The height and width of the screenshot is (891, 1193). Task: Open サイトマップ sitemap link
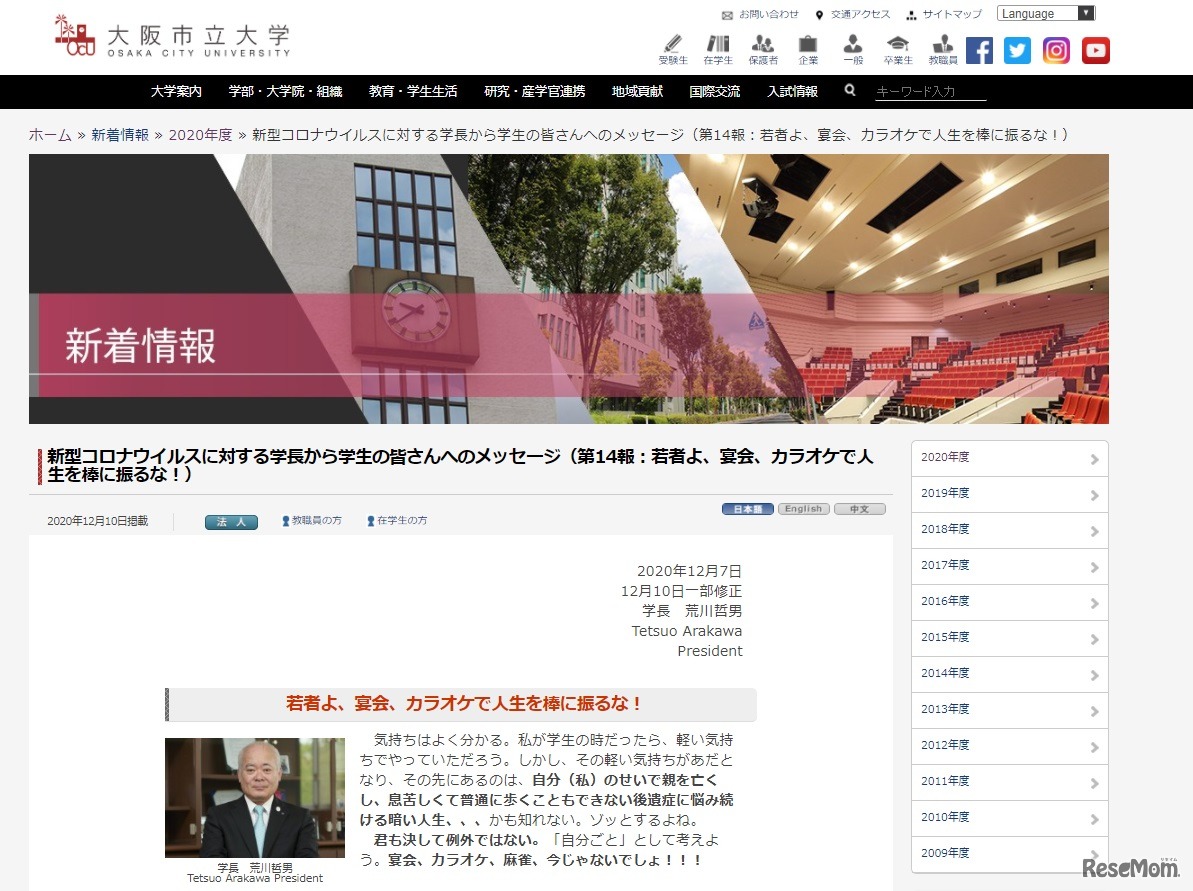click(944, 14)
